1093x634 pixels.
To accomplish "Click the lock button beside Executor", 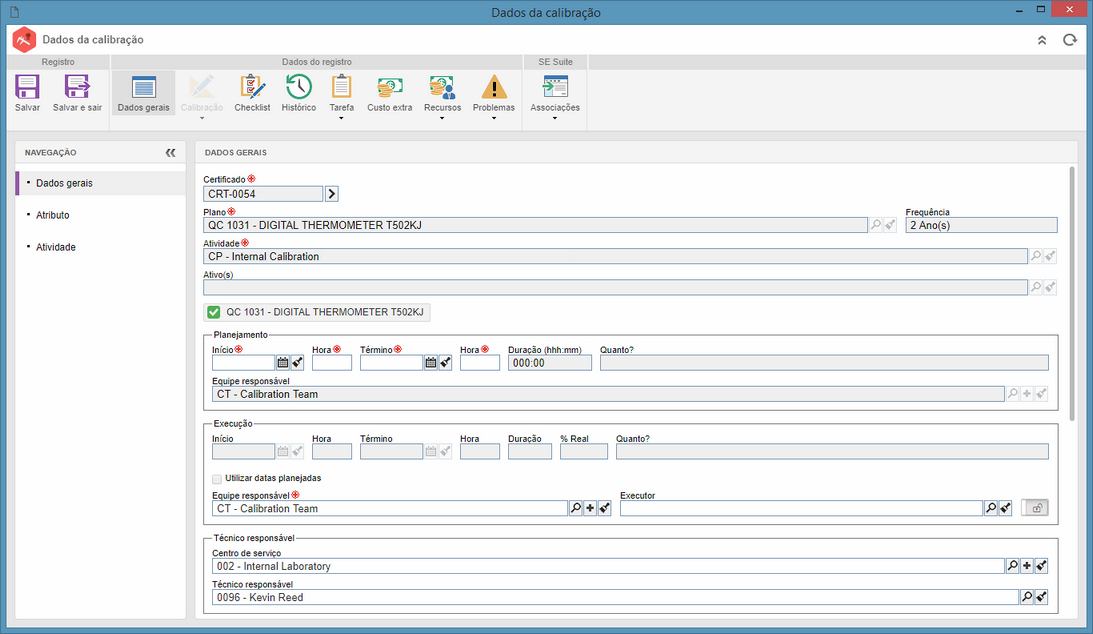I will point(1035,508).
